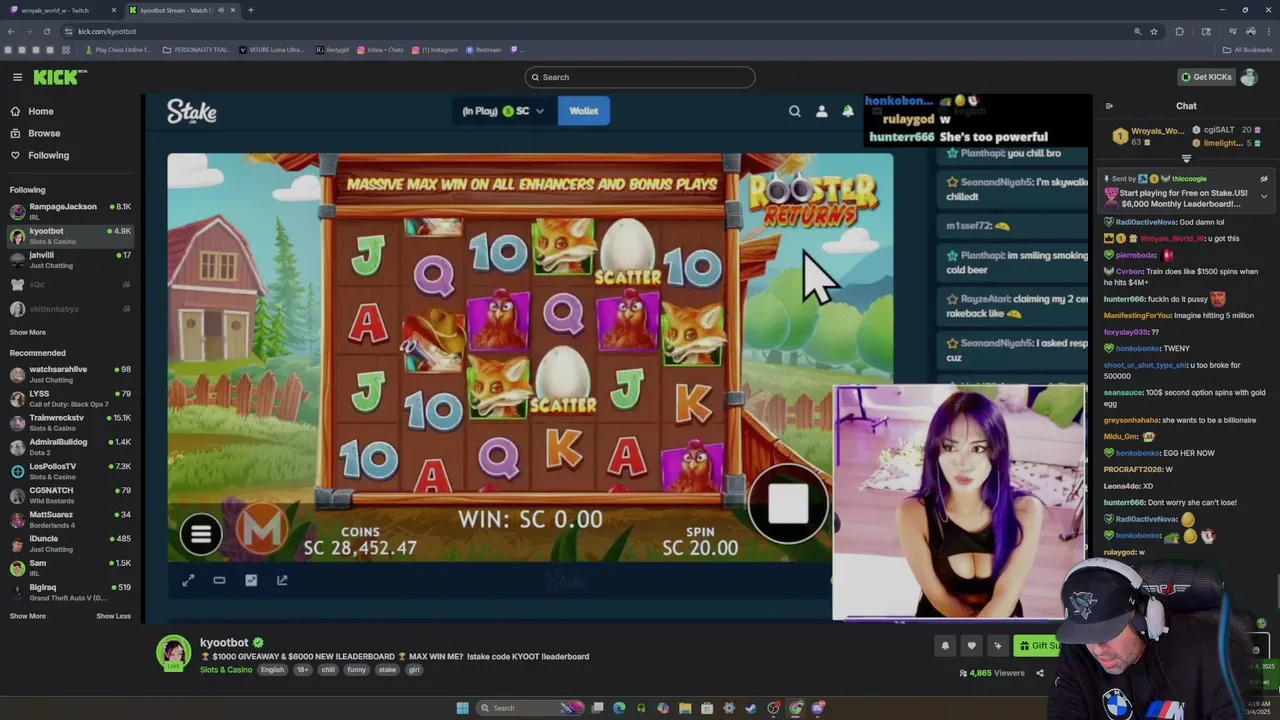Expand the pinned message chevron
The width and height of the screenshot is (1280, 720).
(1264, 196)
